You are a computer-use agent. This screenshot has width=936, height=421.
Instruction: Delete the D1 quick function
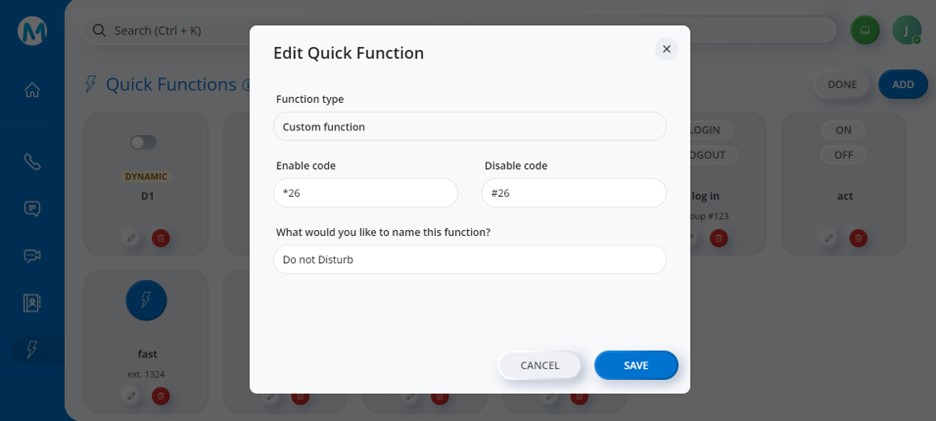pyautogui.click(x=160, y=238)
